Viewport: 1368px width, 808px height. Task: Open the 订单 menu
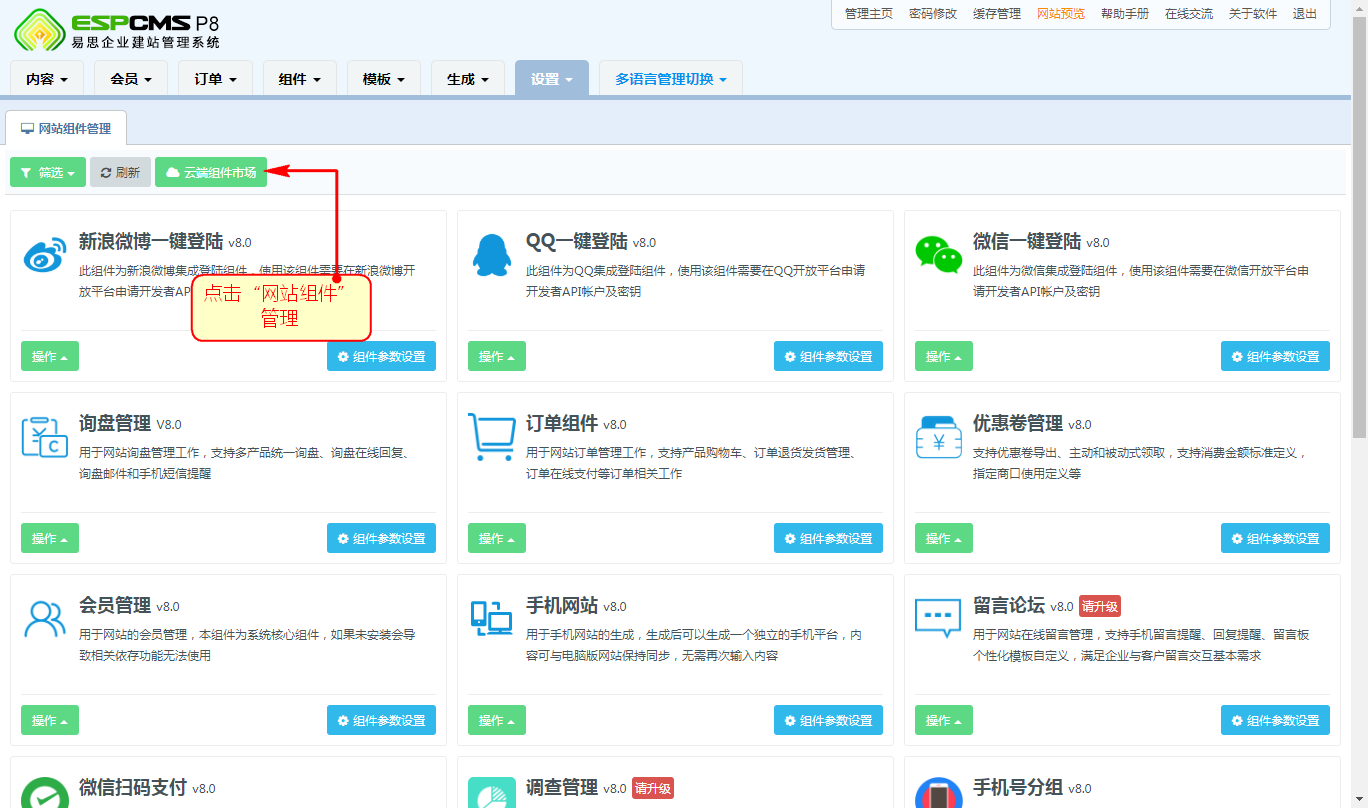[216, 79]
